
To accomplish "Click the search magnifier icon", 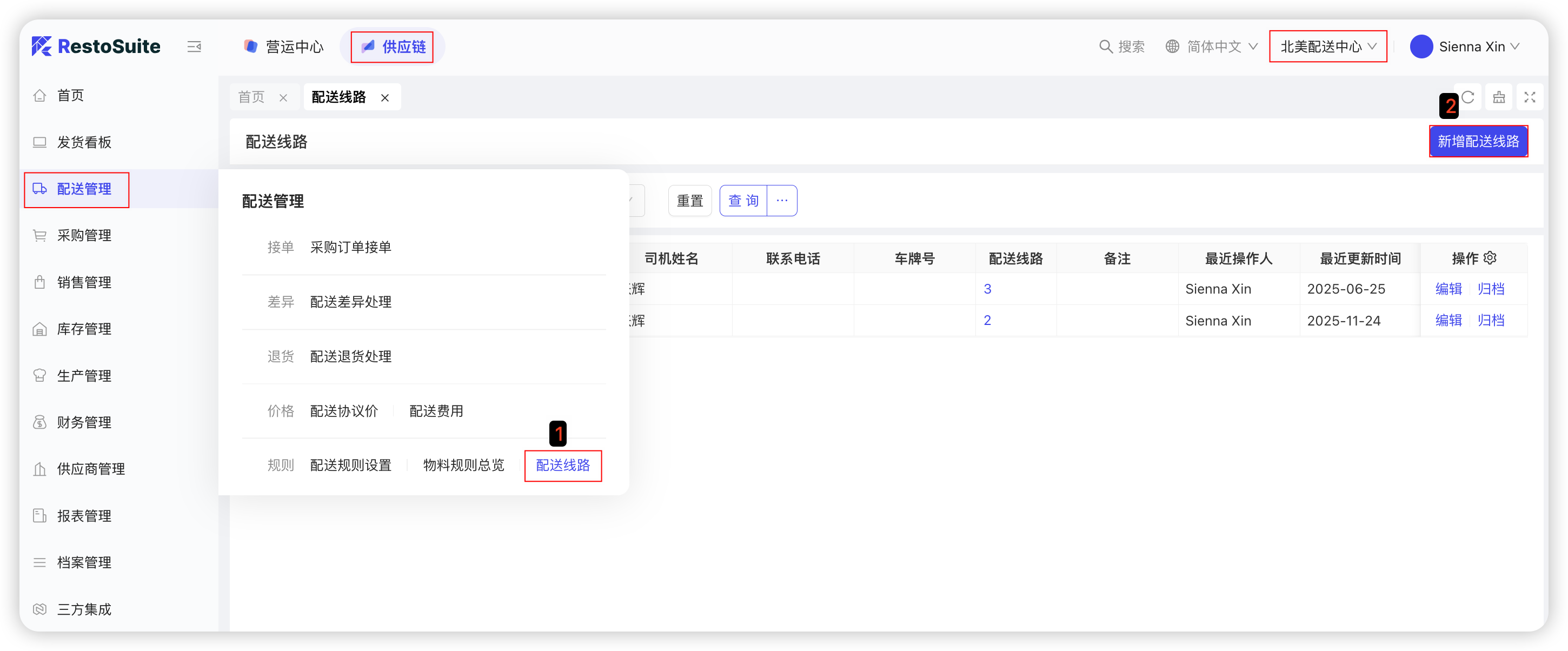I will coord(1105,47).
